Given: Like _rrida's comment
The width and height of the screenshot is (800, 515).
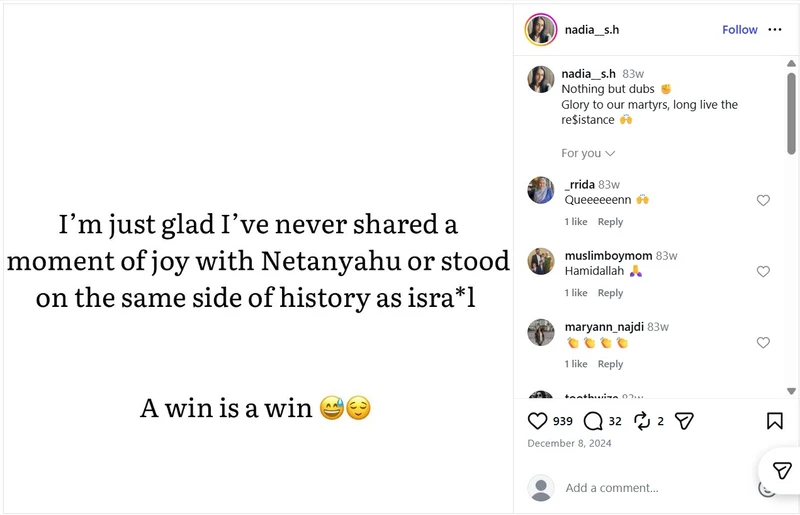Looking at the screenshot, I should click(763, 200).
